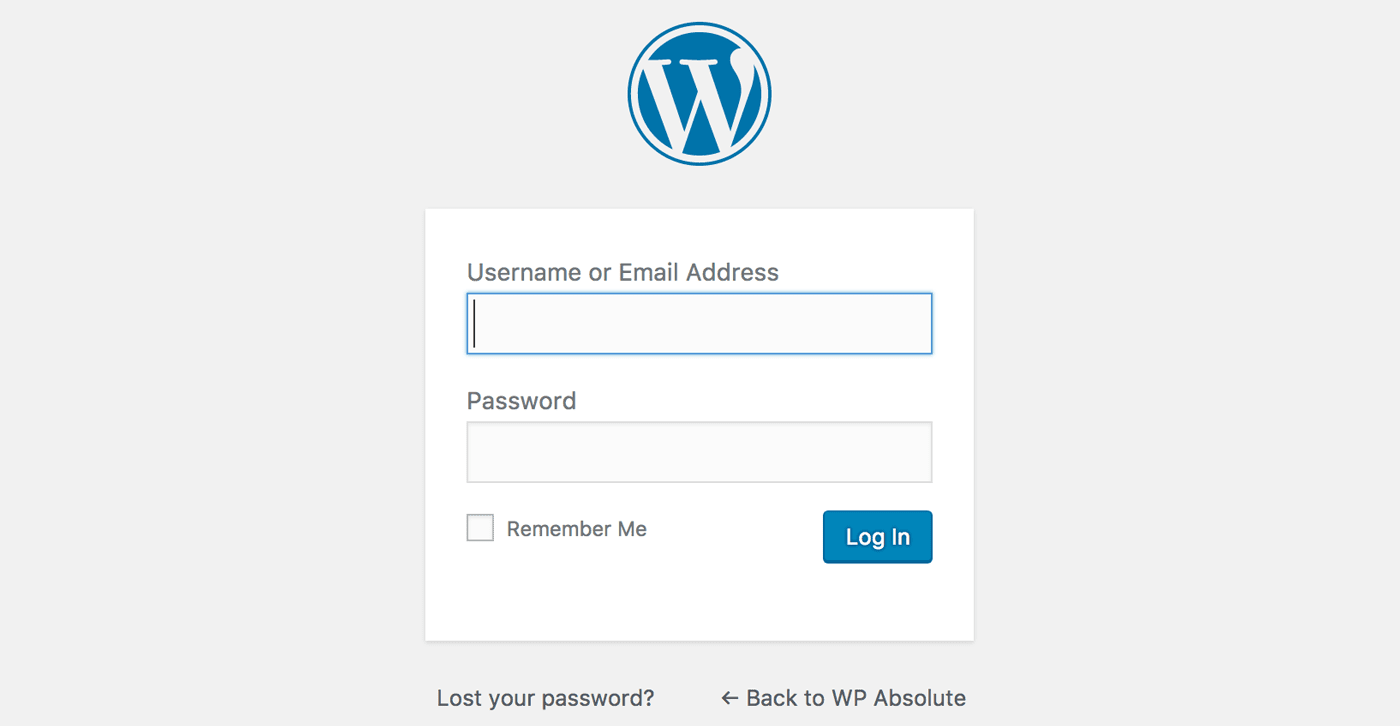Click the Password label text

[x=521, y=401]
